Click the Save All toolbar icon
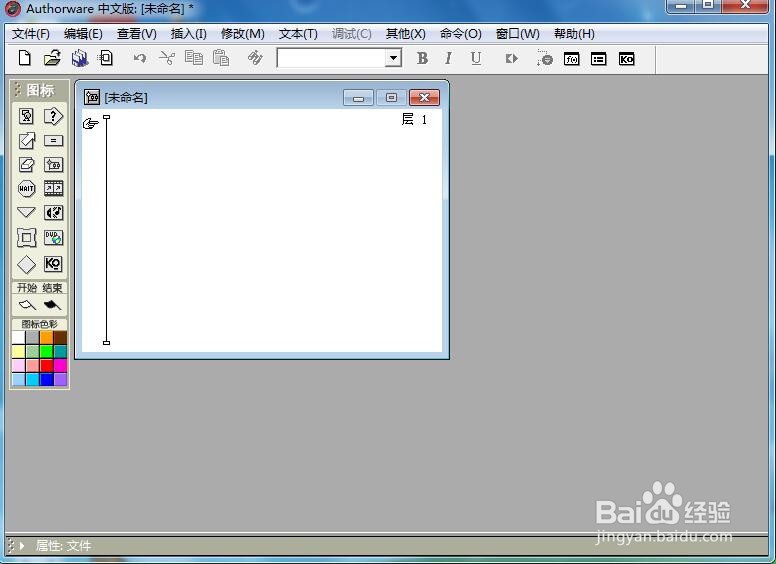This screenshot has height=564, width=776. point(79,58)
